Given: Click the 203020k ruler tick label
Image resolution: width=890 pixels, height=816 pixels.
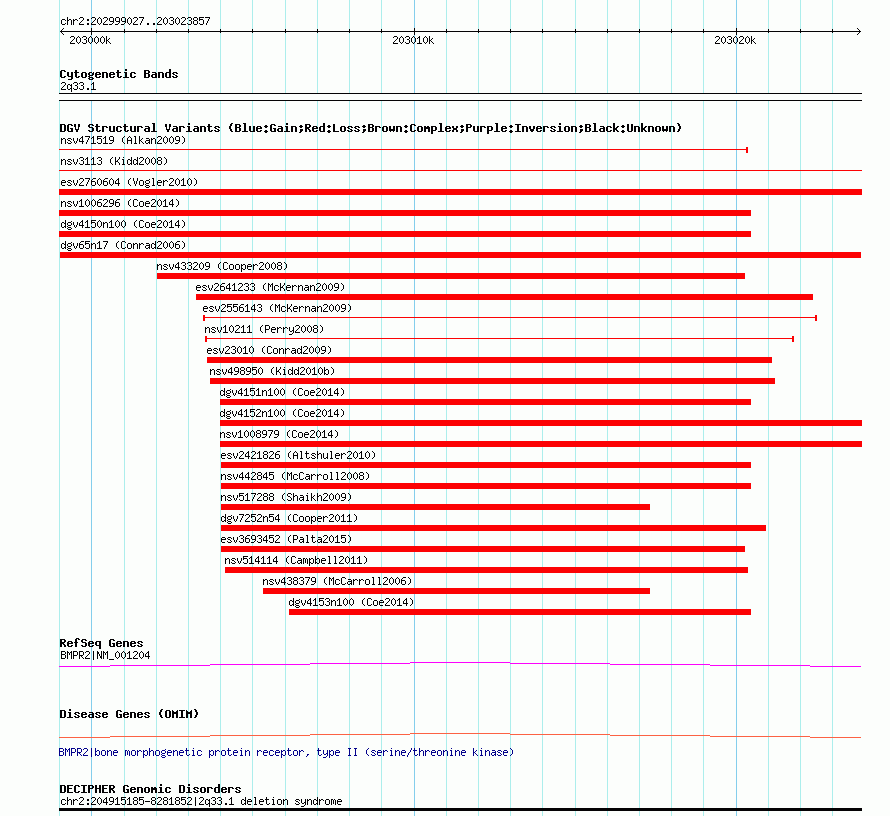Looking at the screenshot, I should pos(735,40).
